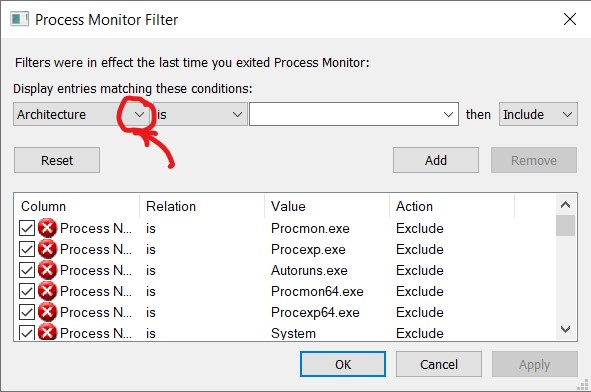The image size is (591, 392).
Task: Click the window resize grip in corner
Action: pos(583,384)
